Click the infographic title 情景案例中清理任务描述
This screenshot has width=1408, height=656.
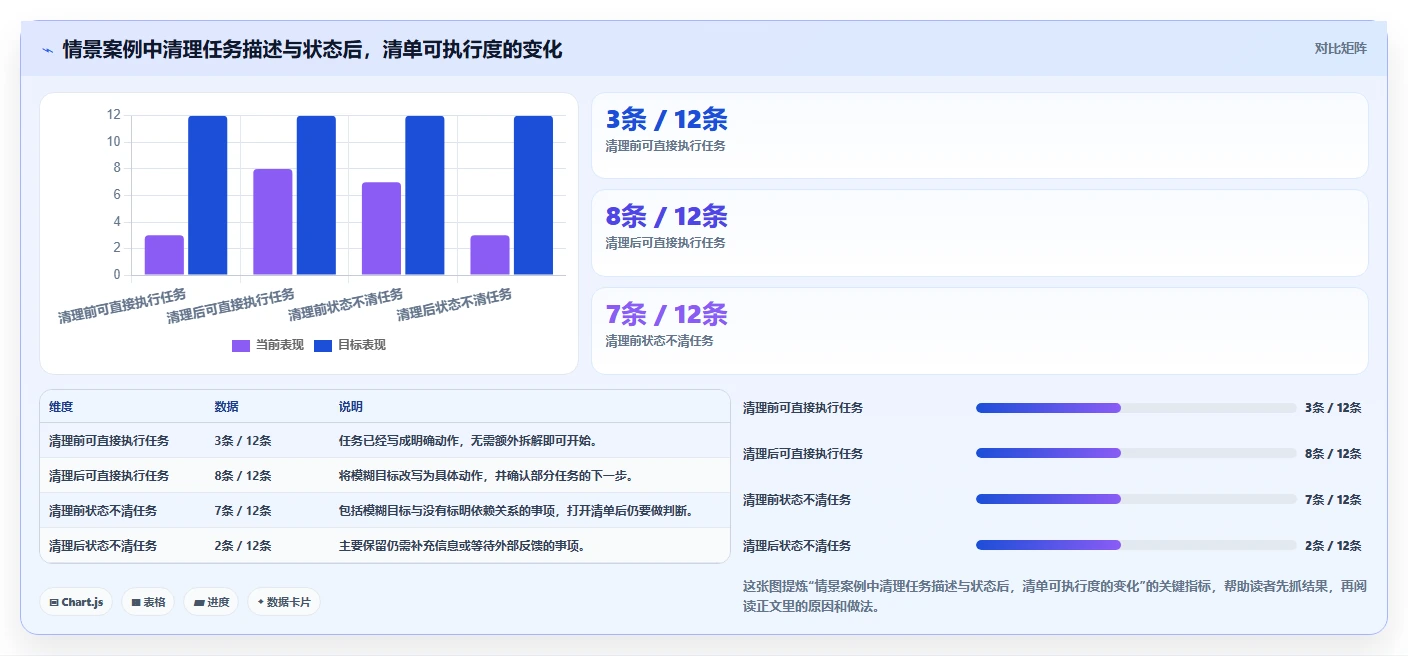click(312, 49)
